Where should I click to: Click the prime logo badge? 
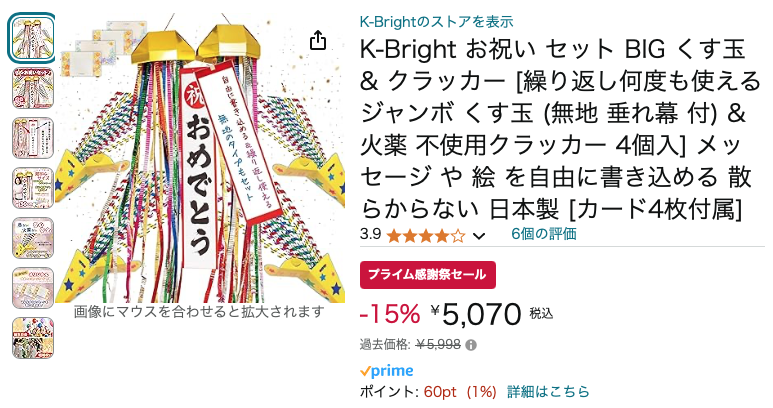pos(386,371)
